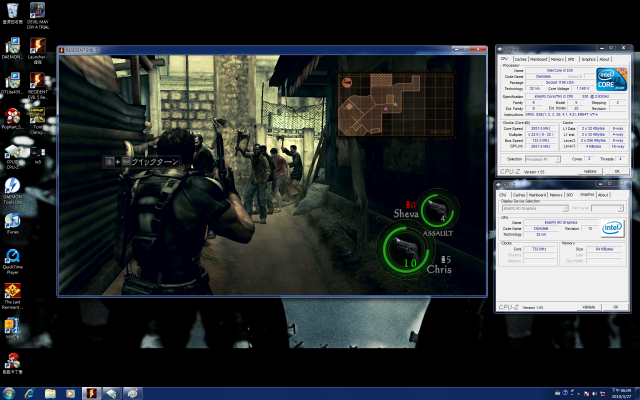Switch to About tab in upper CPU-Z
The image size is (640, 400).
click(604, 59)
